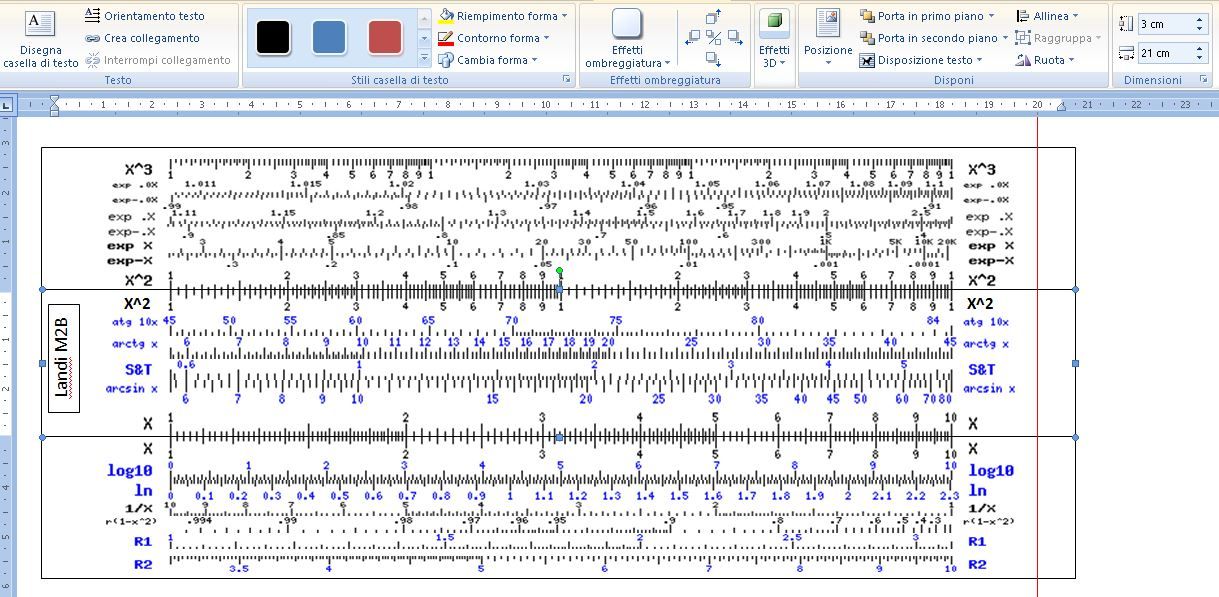1219x597 pixels.
Task: Click the Raggruppa button
Action: 1058,38
